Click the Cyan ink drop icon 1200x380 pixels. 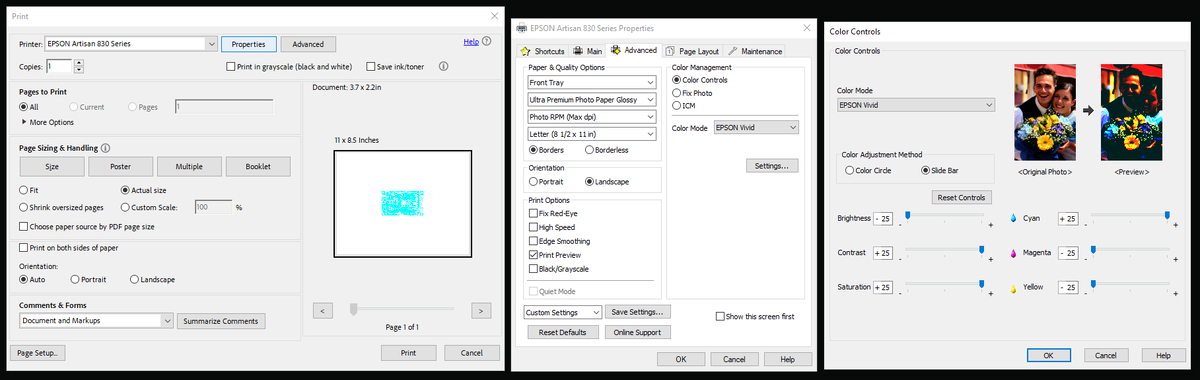tap(1015, 218)
